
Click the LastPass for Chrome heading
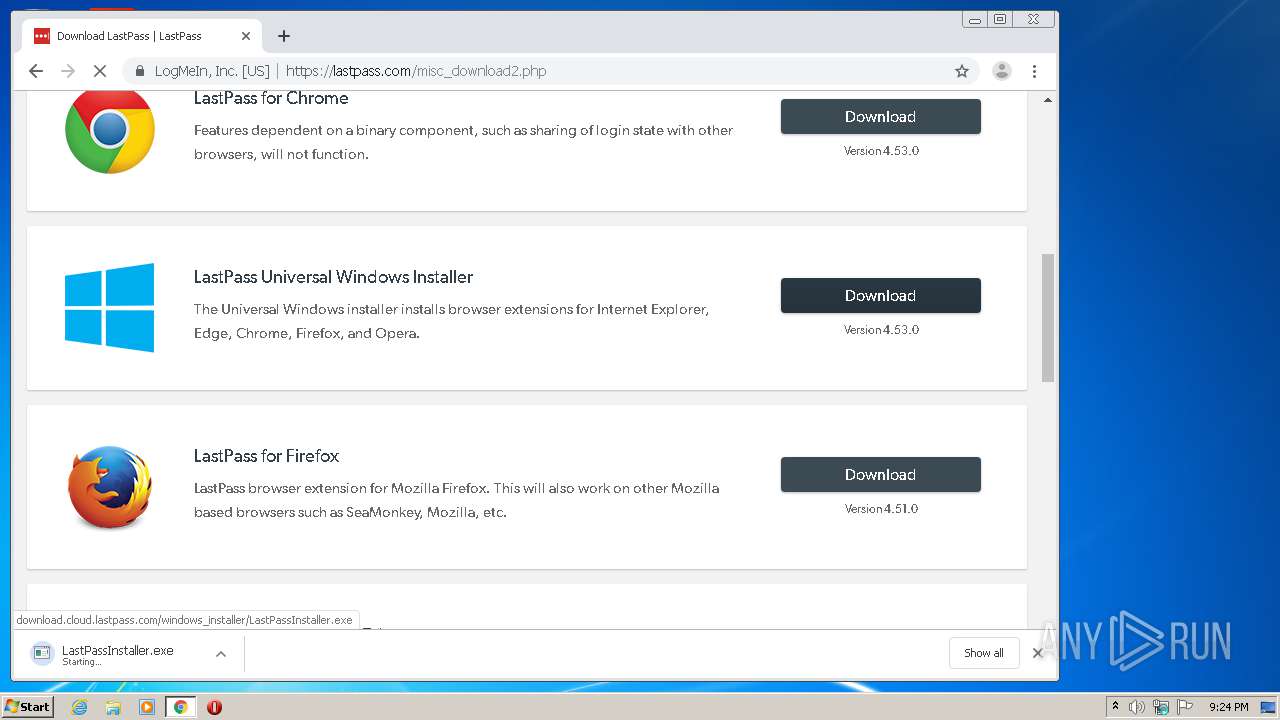click(x=271, y=98)
